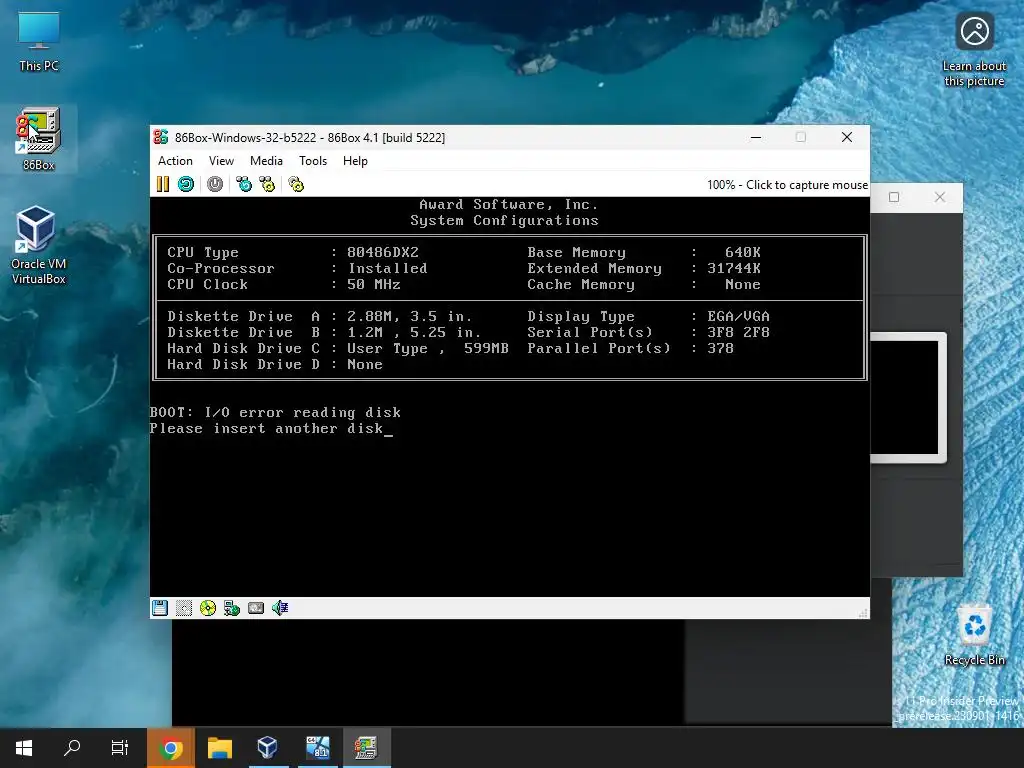
Task: Open File Explorer from the taskbar
Action: [220, 748]
